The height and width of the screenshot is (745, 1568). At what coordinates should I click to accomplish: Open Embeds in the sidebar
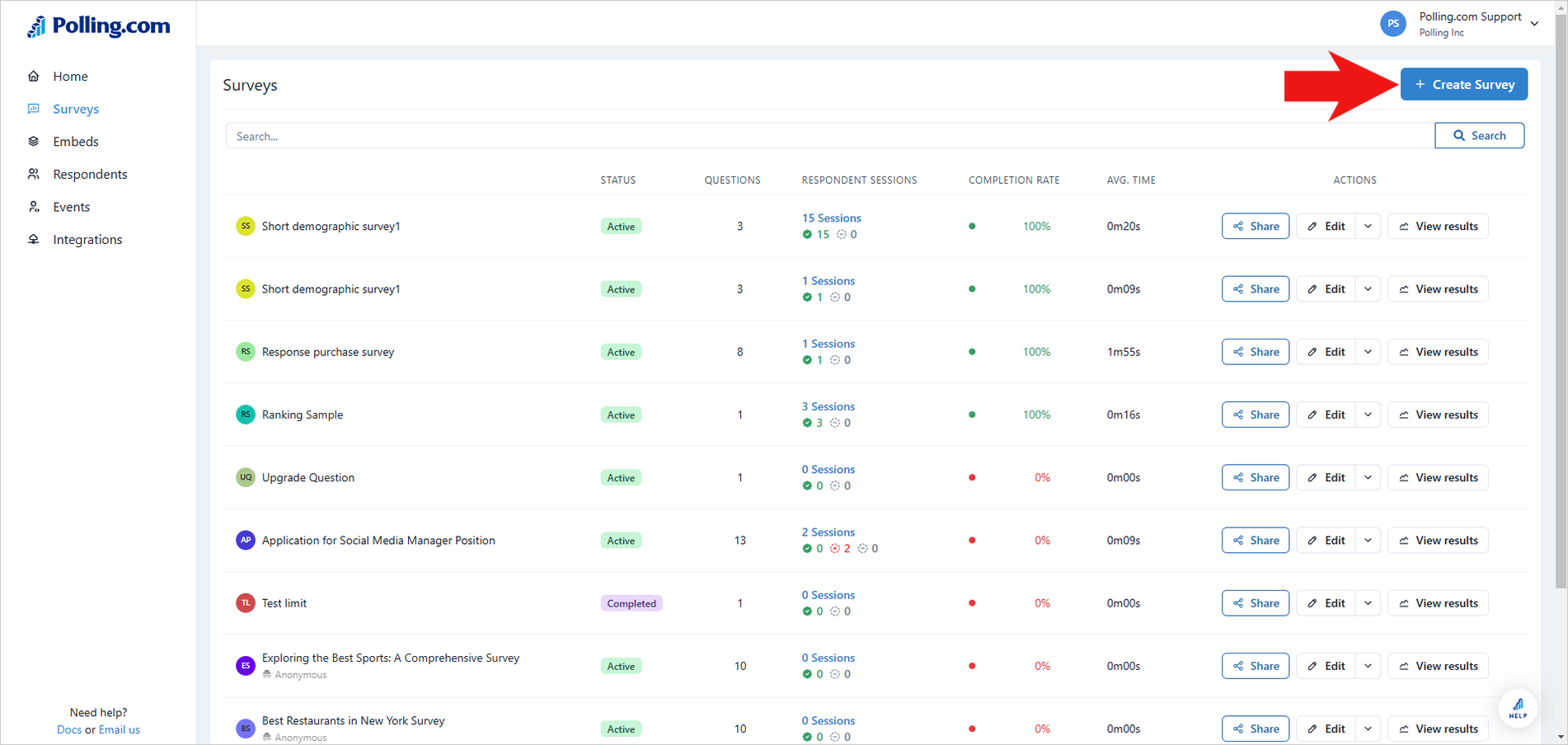pyautogui.click(x=76, y=142)
